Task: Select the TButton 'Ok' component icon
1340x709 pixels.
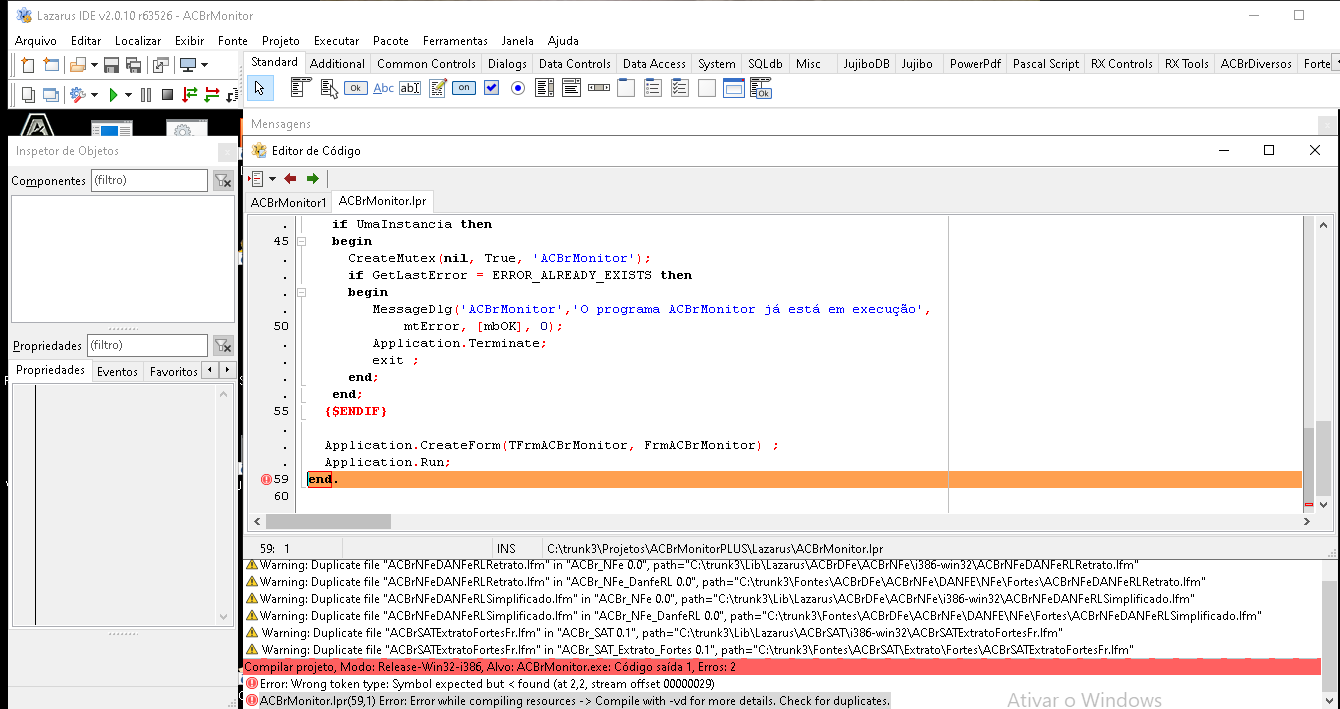Action: pyautogui.click(x=355, y=88)
